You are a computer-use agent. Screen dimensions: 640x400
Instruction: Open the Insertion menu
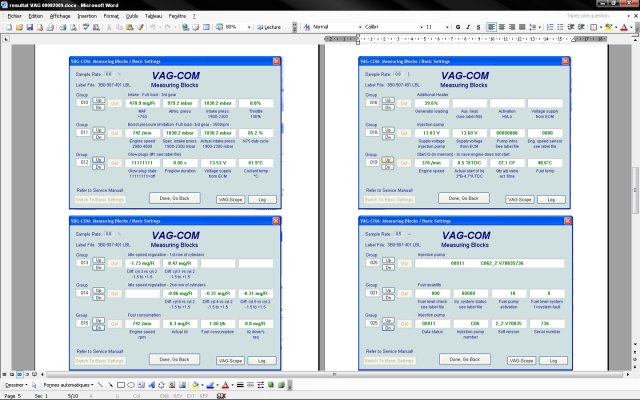point(87,16)
